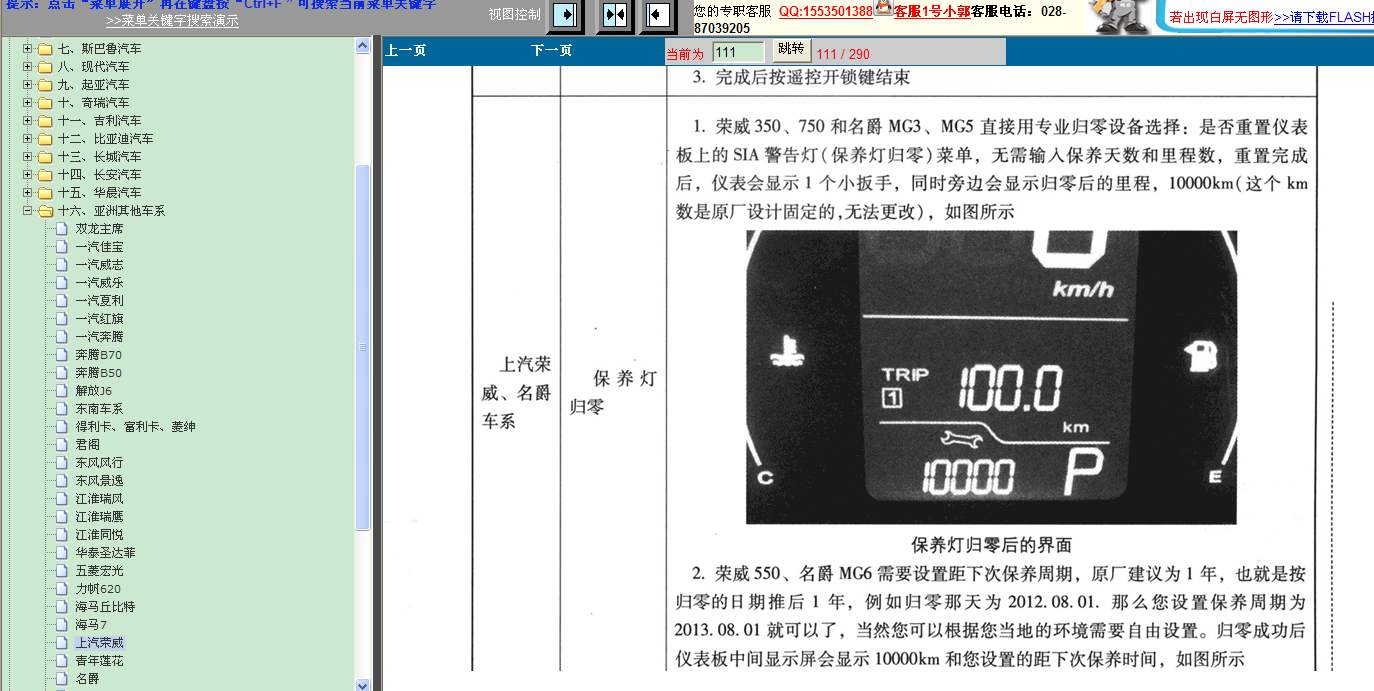Image resolution: width=1374 pixels, height=691 pixels.
Task: Click the 跳转 jump button
Action: pyautogui.click(x=790, y=50)
